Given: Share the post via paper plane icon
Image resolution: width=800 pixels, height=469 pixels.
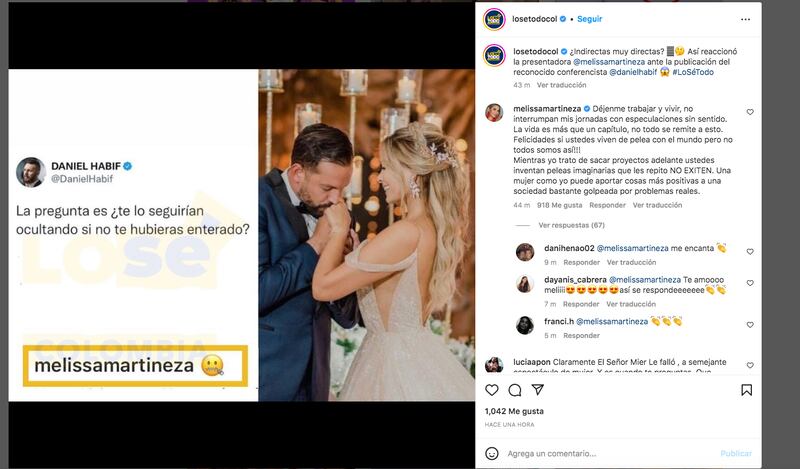Looking at the screenshot, I should click(x=537, y=390).
